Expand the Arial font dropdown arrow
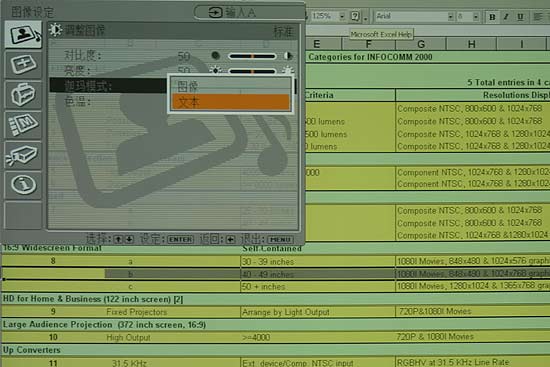The image size is (550, 367). [x=450, y=16]
